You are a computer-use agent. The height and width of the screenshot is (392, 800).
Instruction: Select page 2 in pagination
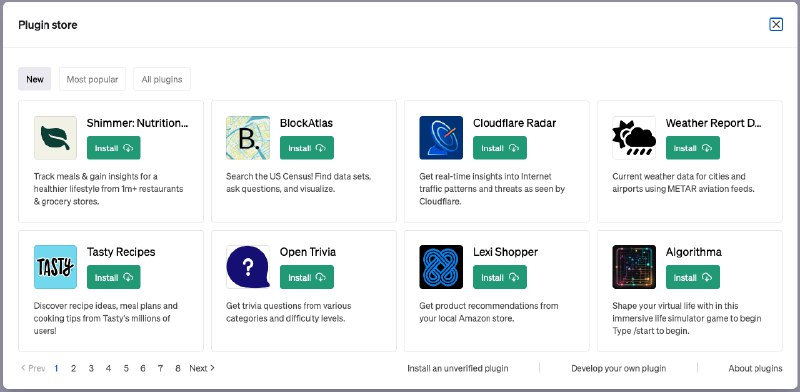(x=73, y=368)
